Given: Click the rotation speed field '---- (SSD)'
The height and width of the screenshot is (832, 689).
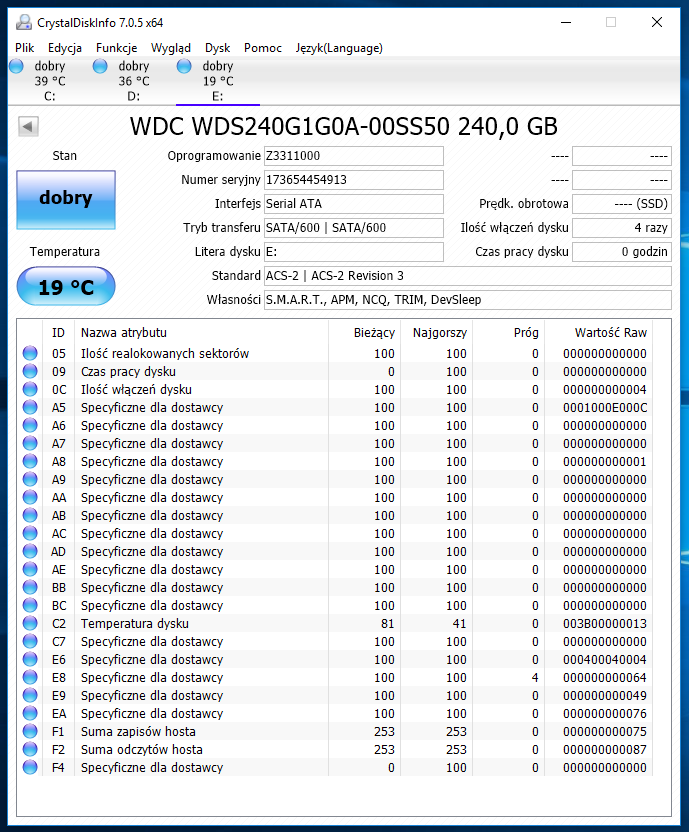Looking at the screenshot, I should (x=622, y=204).
